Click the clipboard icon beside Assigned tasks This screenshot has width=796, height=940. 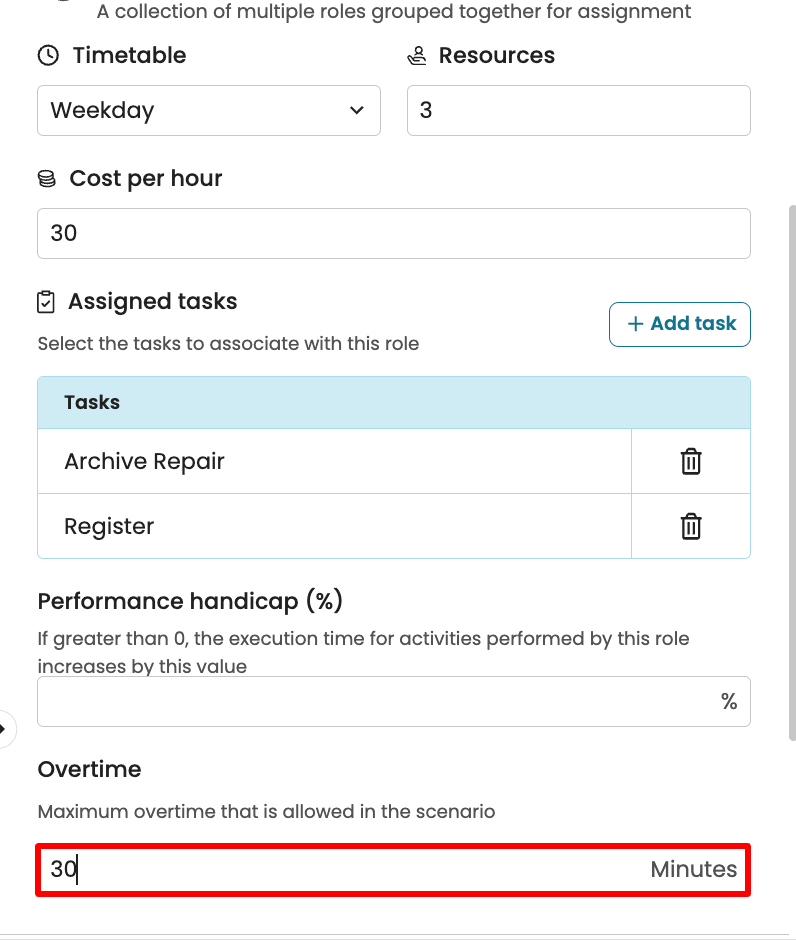click(46, 302)
